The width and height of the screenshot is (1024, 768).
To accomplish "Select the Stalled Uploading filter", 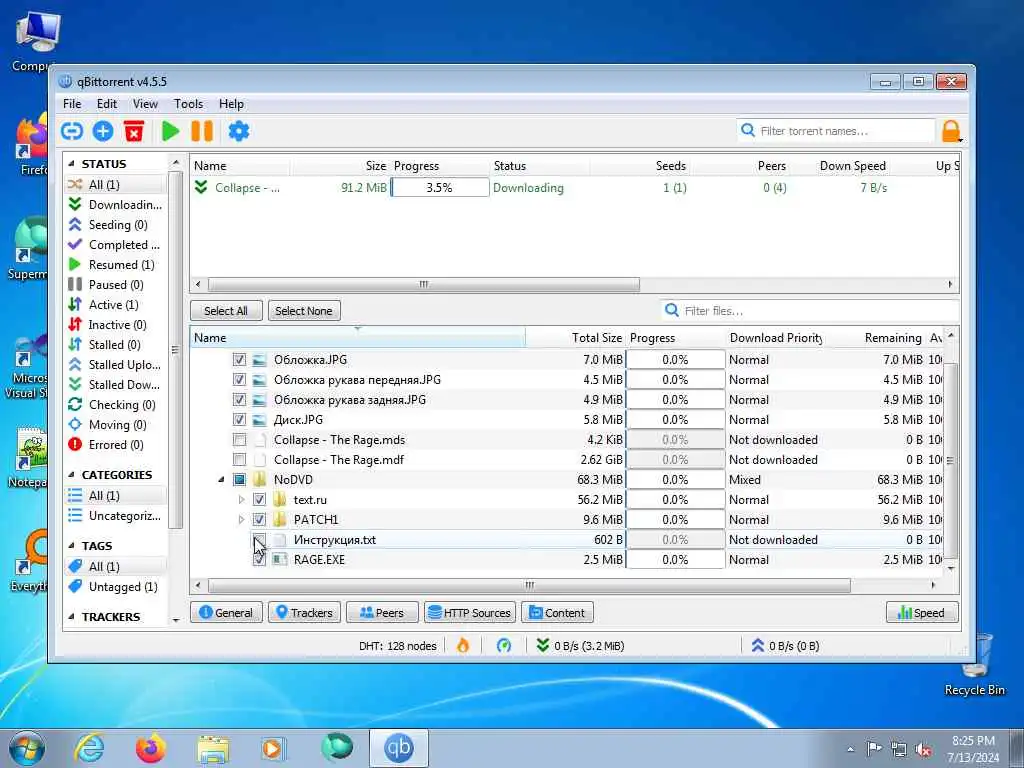I will click(x=115, y=364).
